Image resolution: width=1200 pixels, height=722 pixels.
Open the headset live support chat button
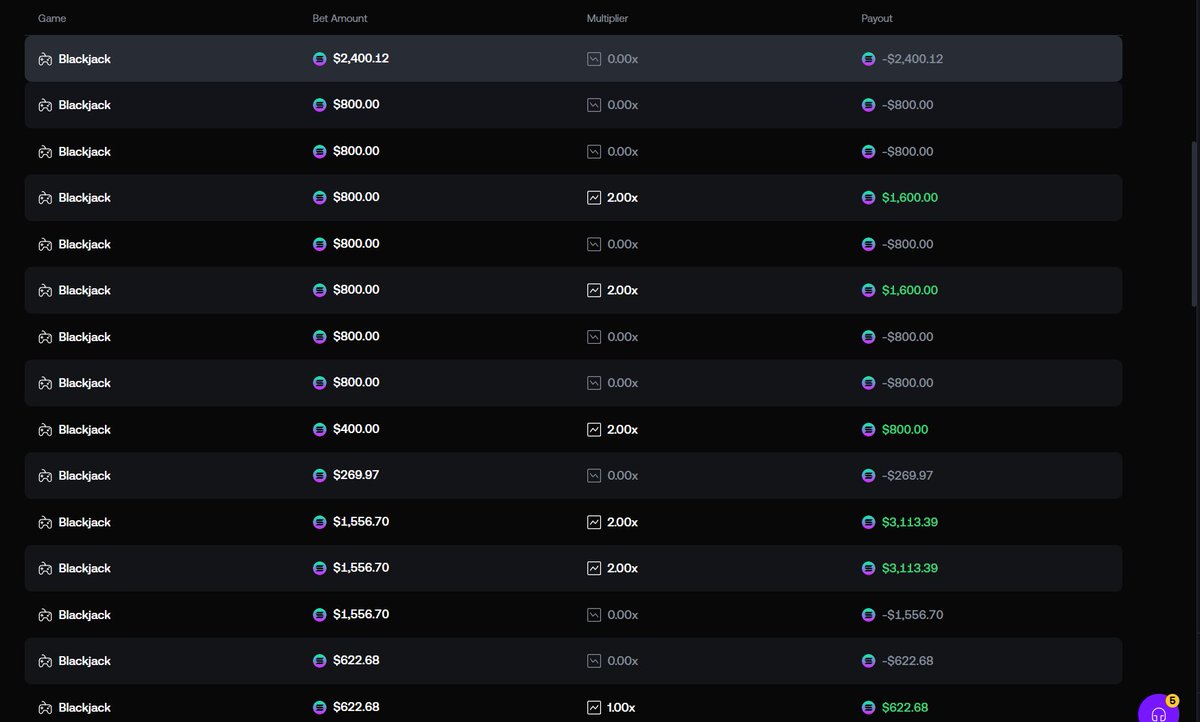(1159, 710)
